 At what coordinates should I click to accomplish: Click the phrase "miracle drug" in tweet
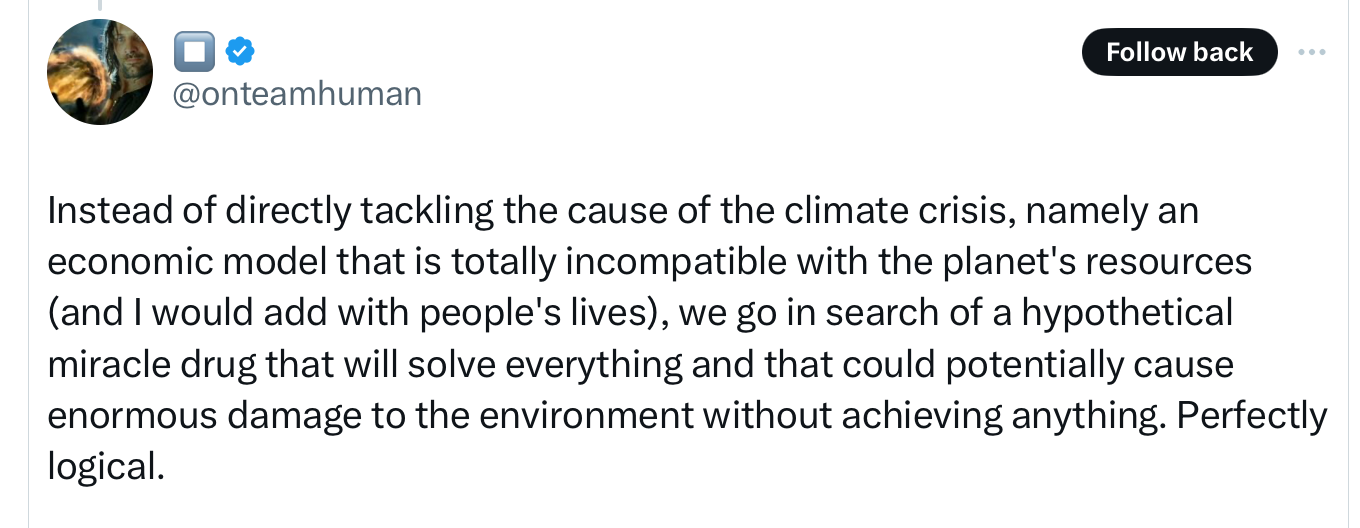pyautogui.click(x=149, y=364)
